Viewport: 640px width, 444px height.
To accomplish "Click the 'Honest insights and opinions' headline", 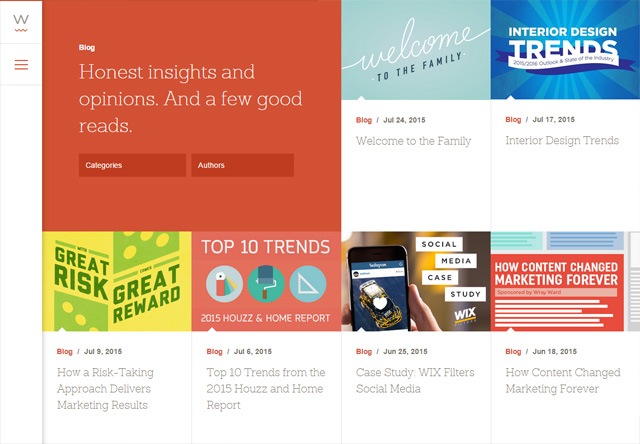I will click(x=191, y=99).
